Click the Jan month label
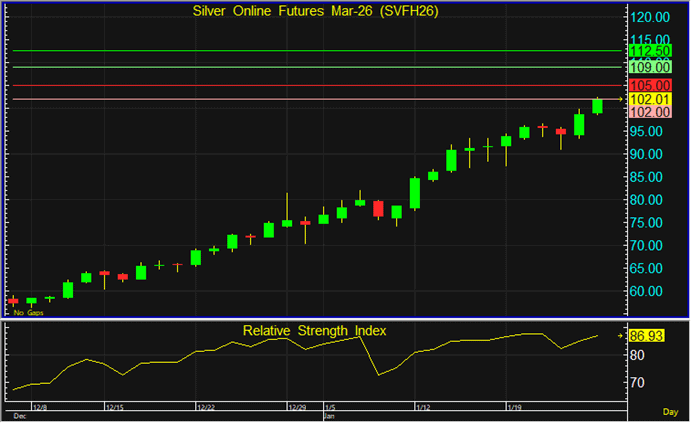691x423 pixels. coord(329,415)
